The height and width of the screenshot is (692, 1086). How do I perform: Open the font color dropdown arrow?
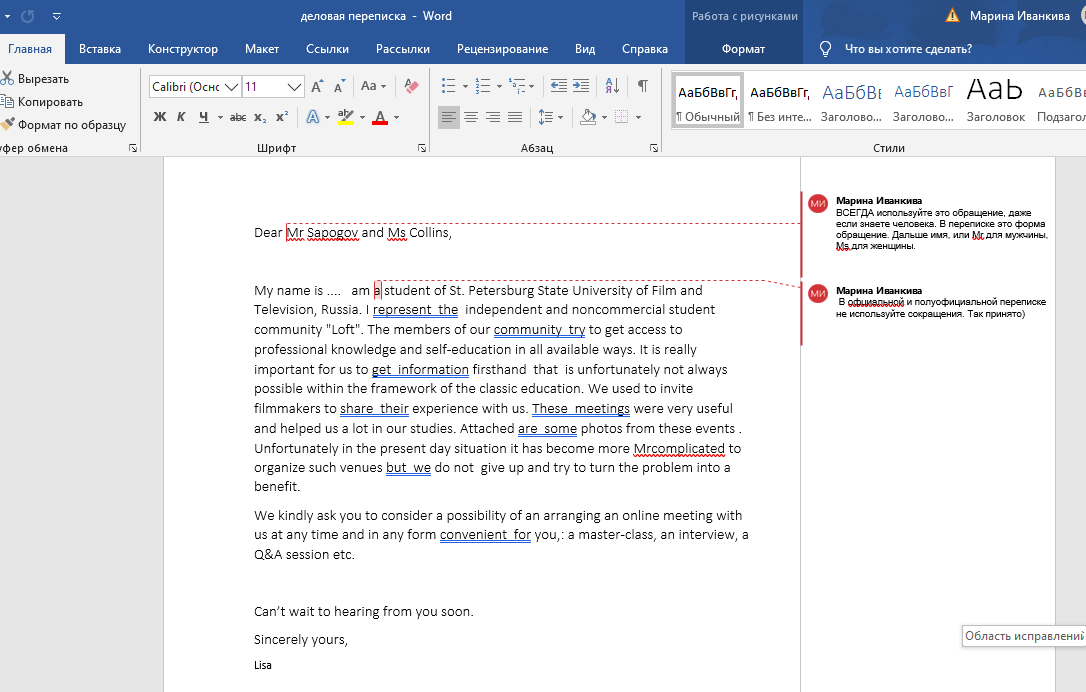(396, 117)
